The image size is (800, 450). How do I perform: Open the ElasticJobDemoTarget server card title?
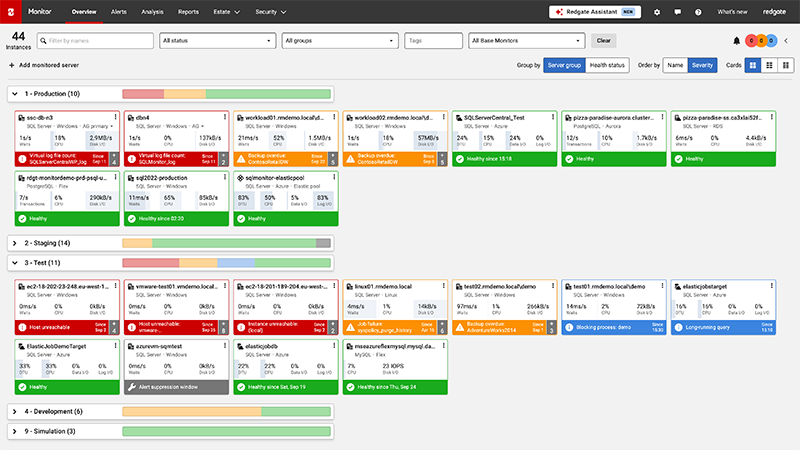pyautogui.click(x=56, y=346)
